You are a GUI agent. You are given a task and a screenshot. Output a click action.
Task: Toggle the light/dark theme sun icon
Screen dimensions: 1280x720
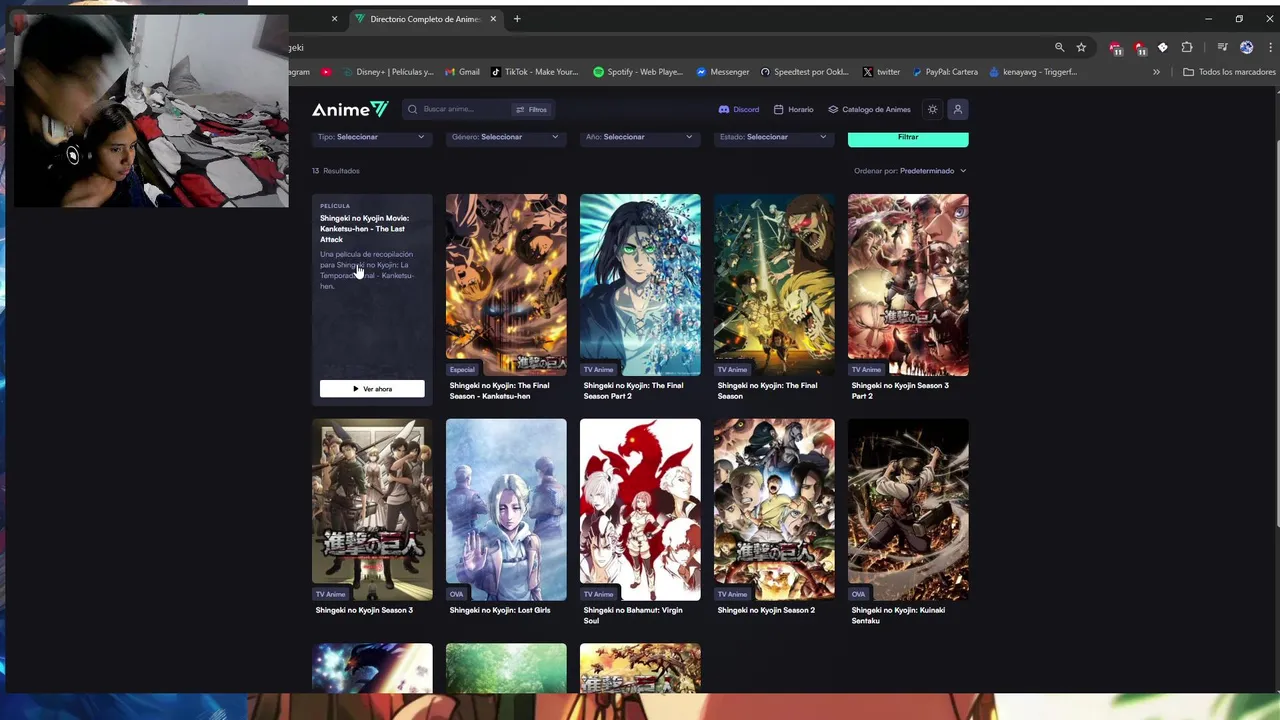click(x=932, y=109)
